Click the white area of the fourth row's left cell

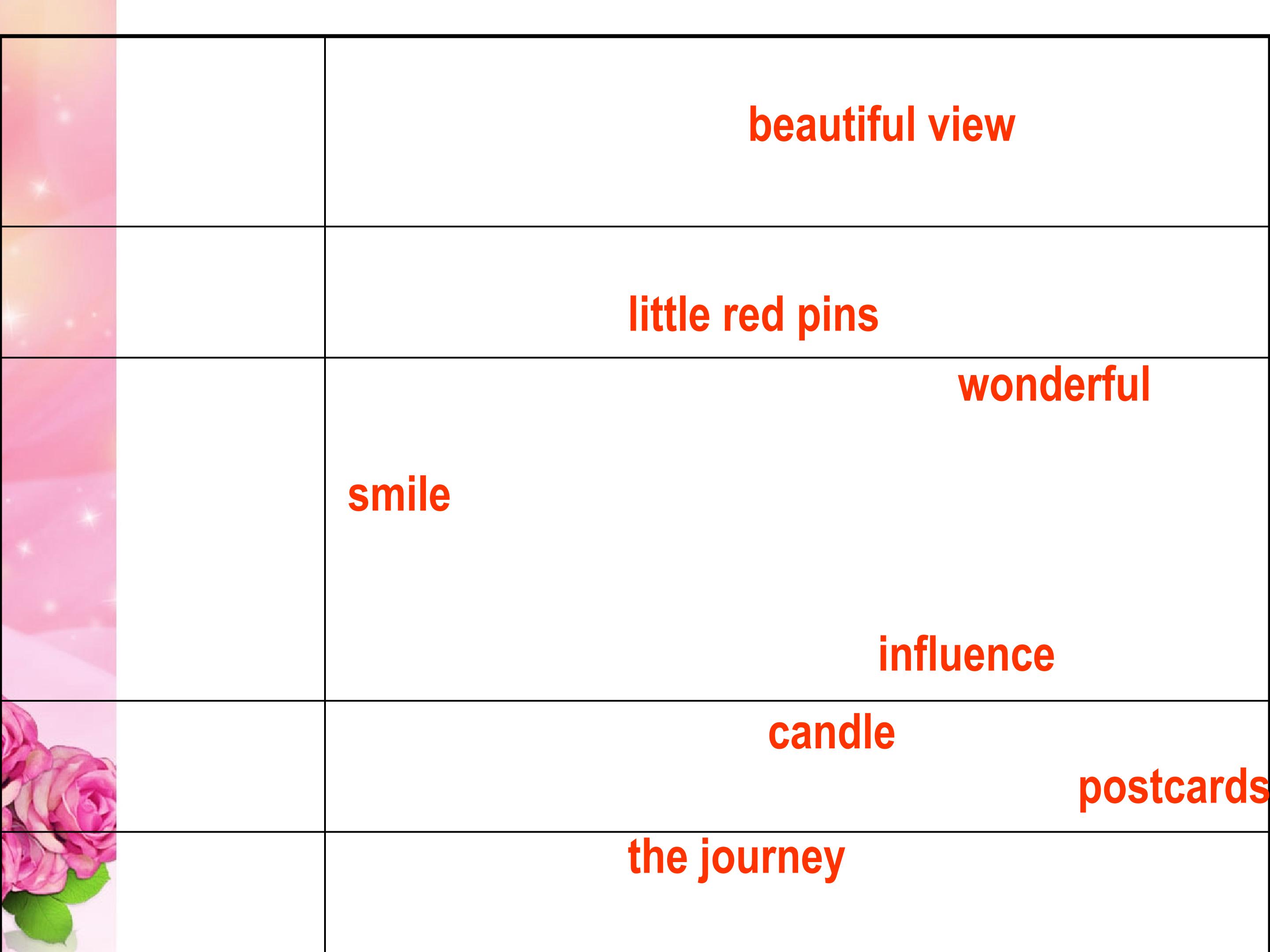point(220,766)
